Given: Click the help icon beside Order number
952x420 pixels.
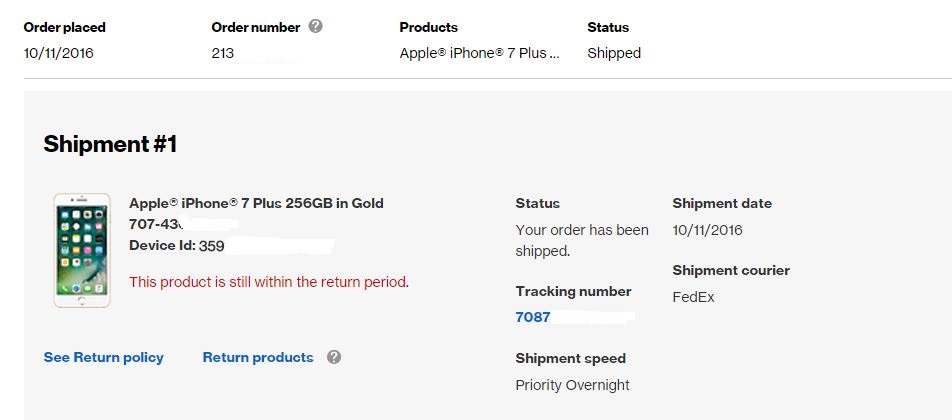Looking at the screenshot, I should point(316,27).
